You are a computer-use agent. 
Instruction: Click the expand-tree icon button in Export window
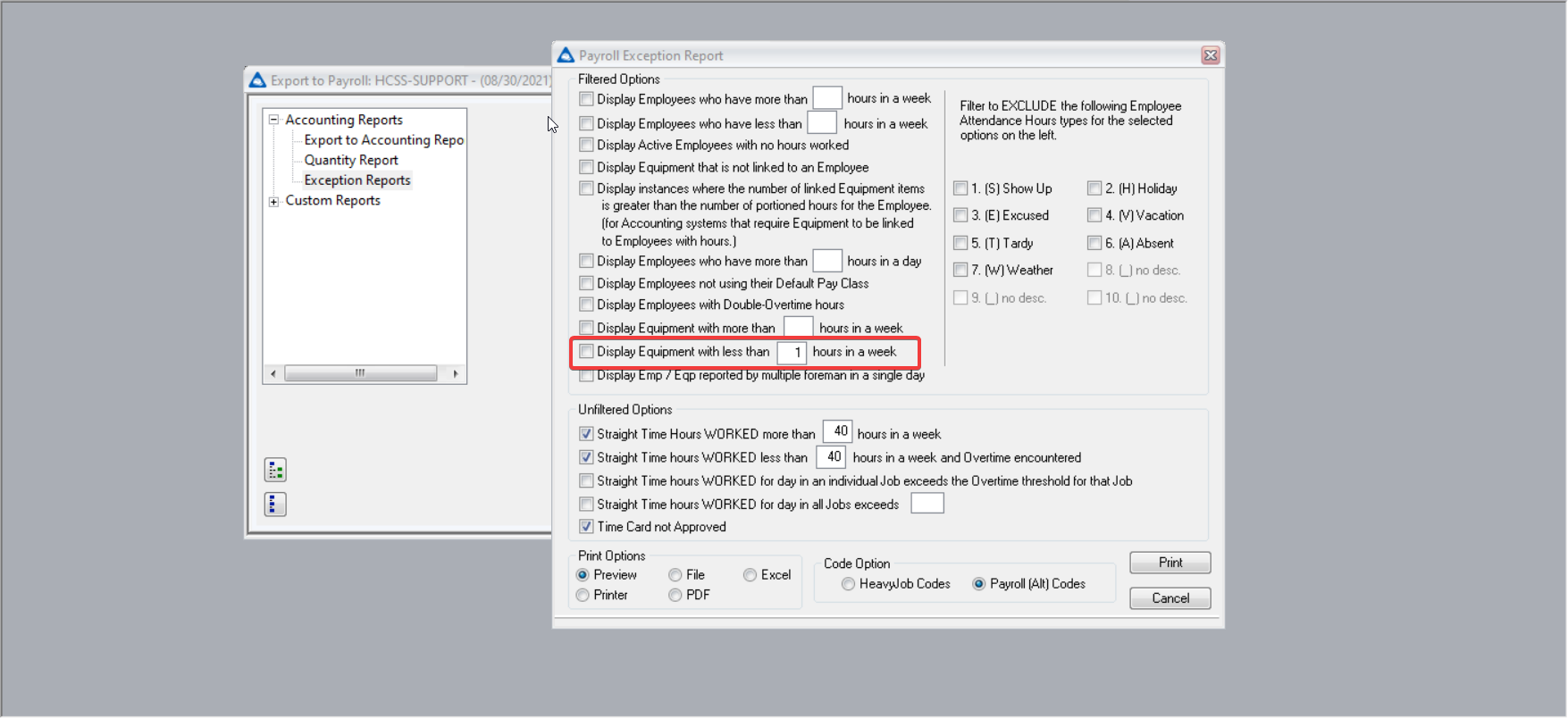(275, 470)
